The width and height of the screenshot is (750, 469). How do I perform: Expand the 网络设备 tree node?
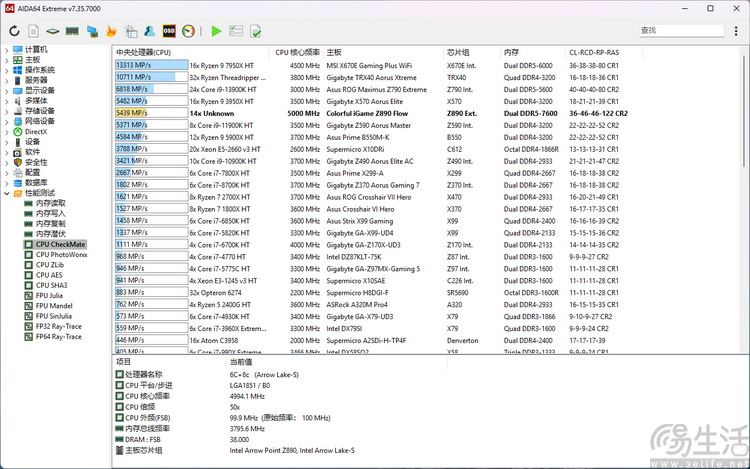coord(7,121)
